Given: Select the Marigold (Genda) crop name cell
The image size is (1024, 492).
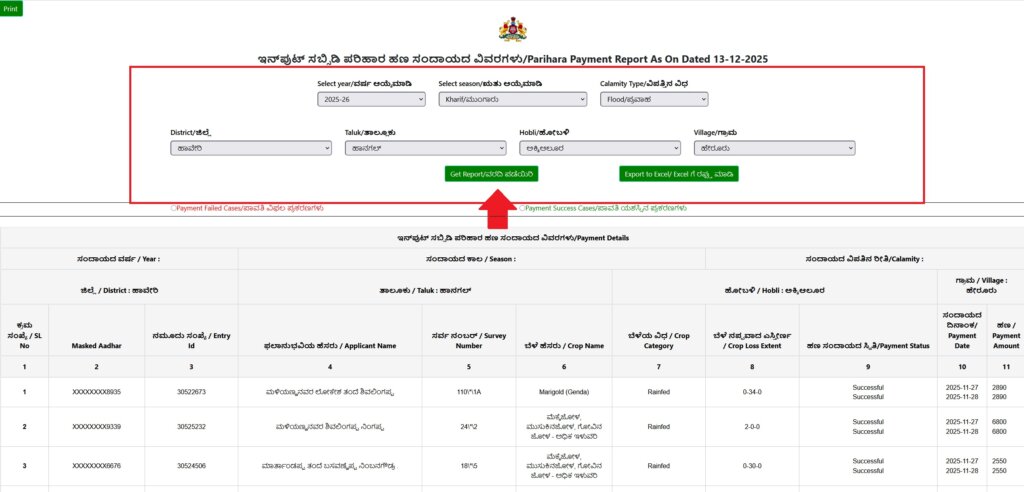Looking at the screenshot, I should pos(564,392).
